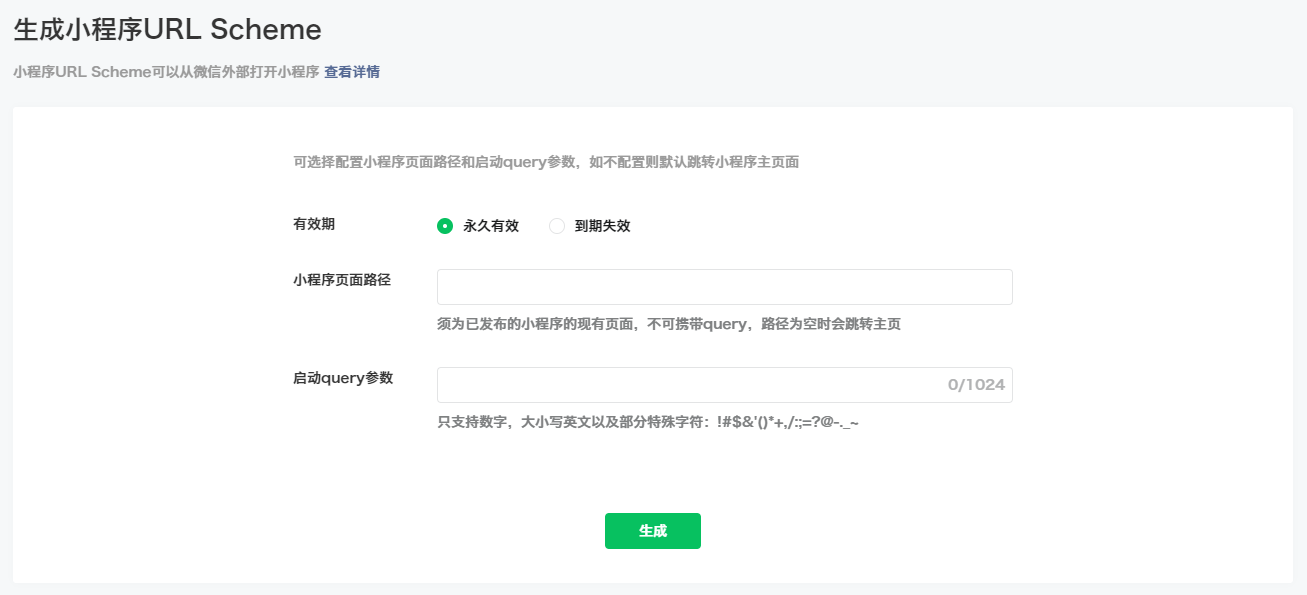The width and height of the screenshot is (1307, 595).
Task: Click the subtitle 小程序URL Scheme可以从微信外部打开小程序
Action: point(166,72)
